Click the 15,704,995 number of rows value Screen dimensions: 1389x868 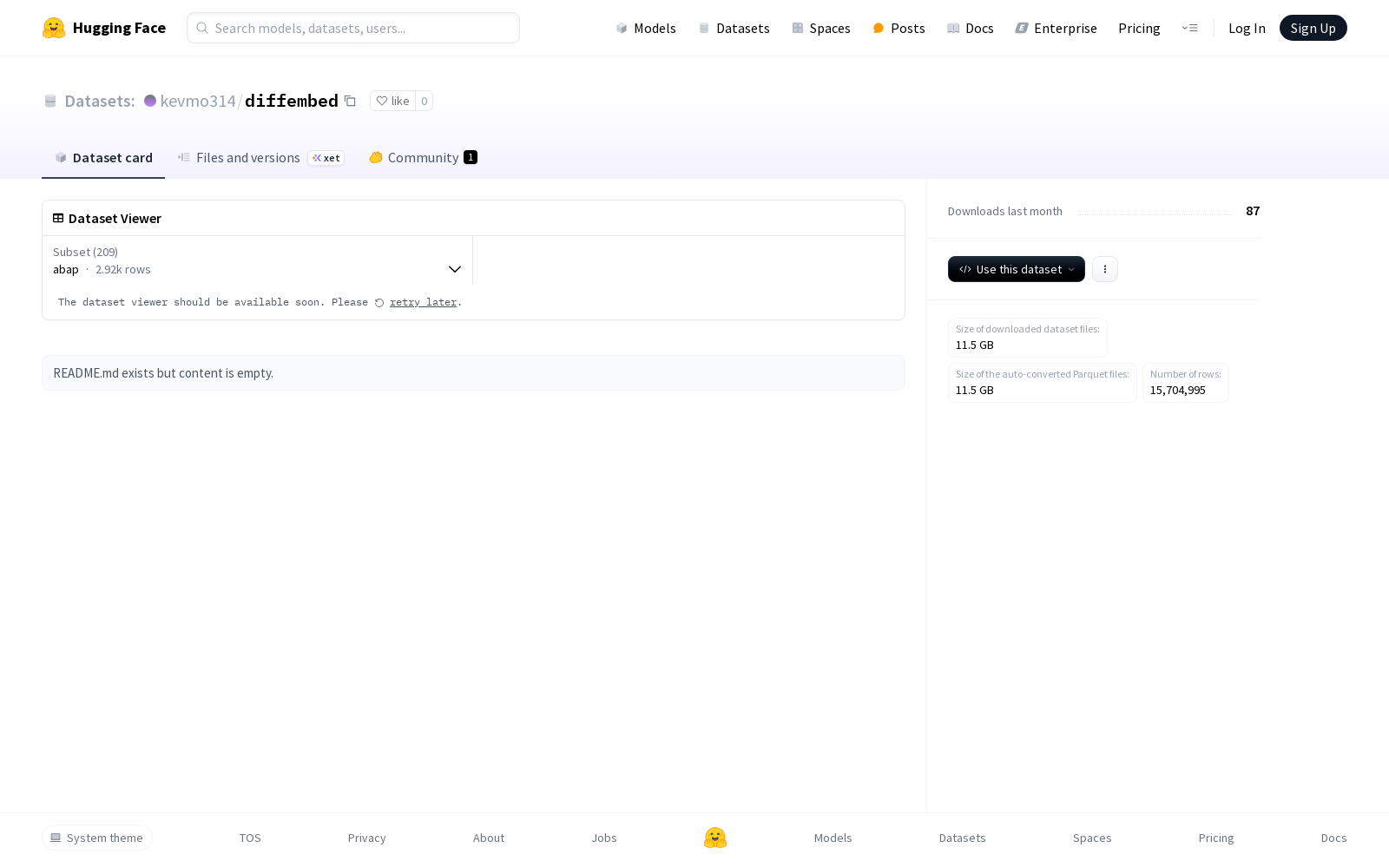(x=1178, y=390)
